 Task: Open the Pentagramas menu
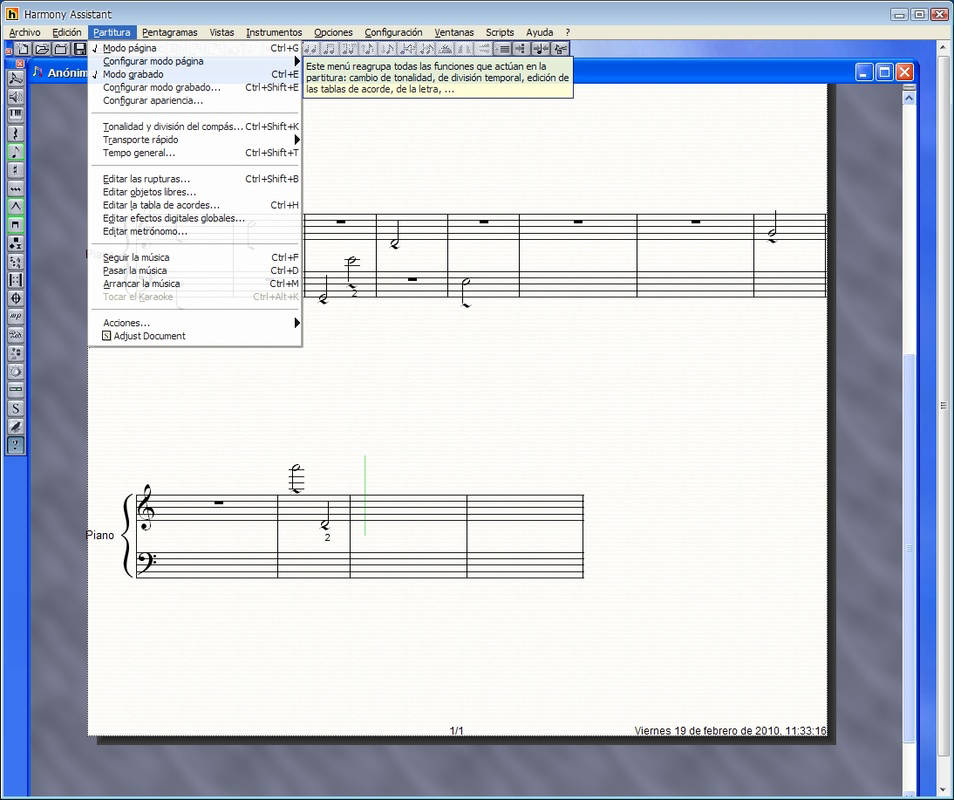170,32
